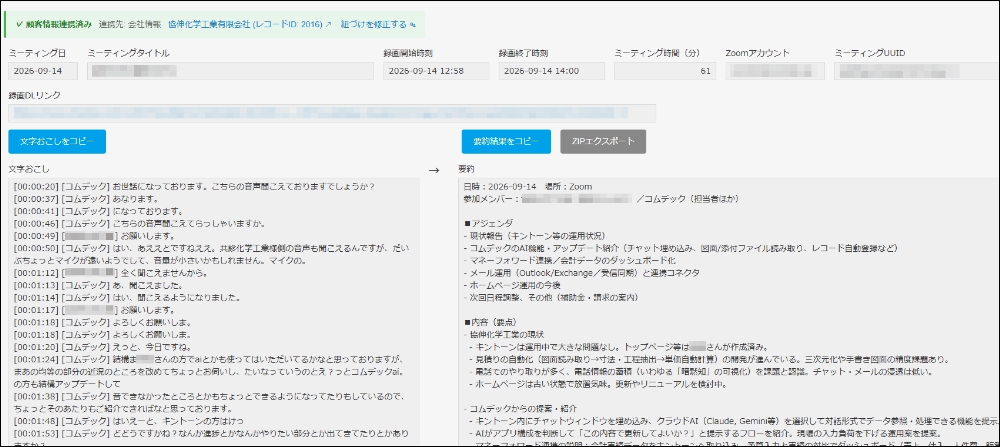This screenshot has height=447, width=1000.
Task: Click the 要約結果をコピー button
Action: click(506, 142)
